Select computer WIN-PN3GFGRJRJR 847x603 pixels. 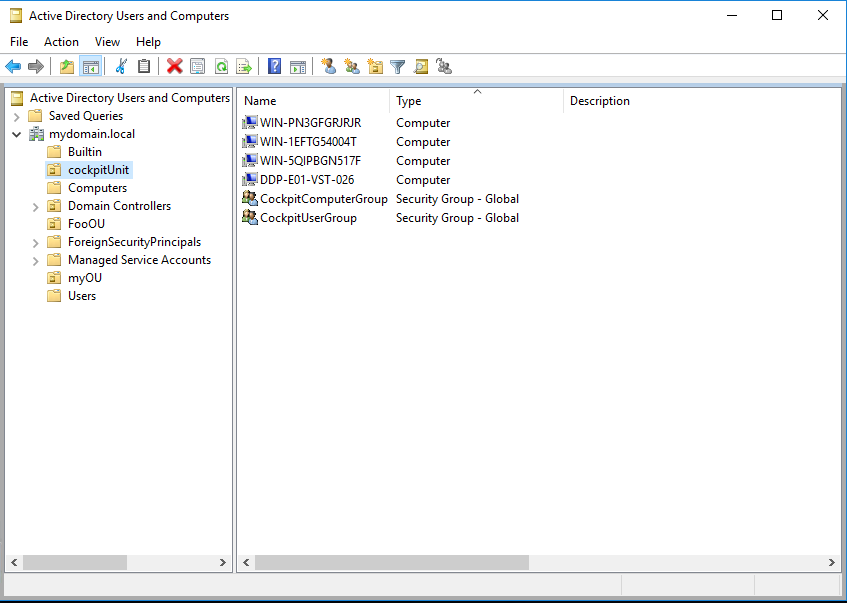311,123
